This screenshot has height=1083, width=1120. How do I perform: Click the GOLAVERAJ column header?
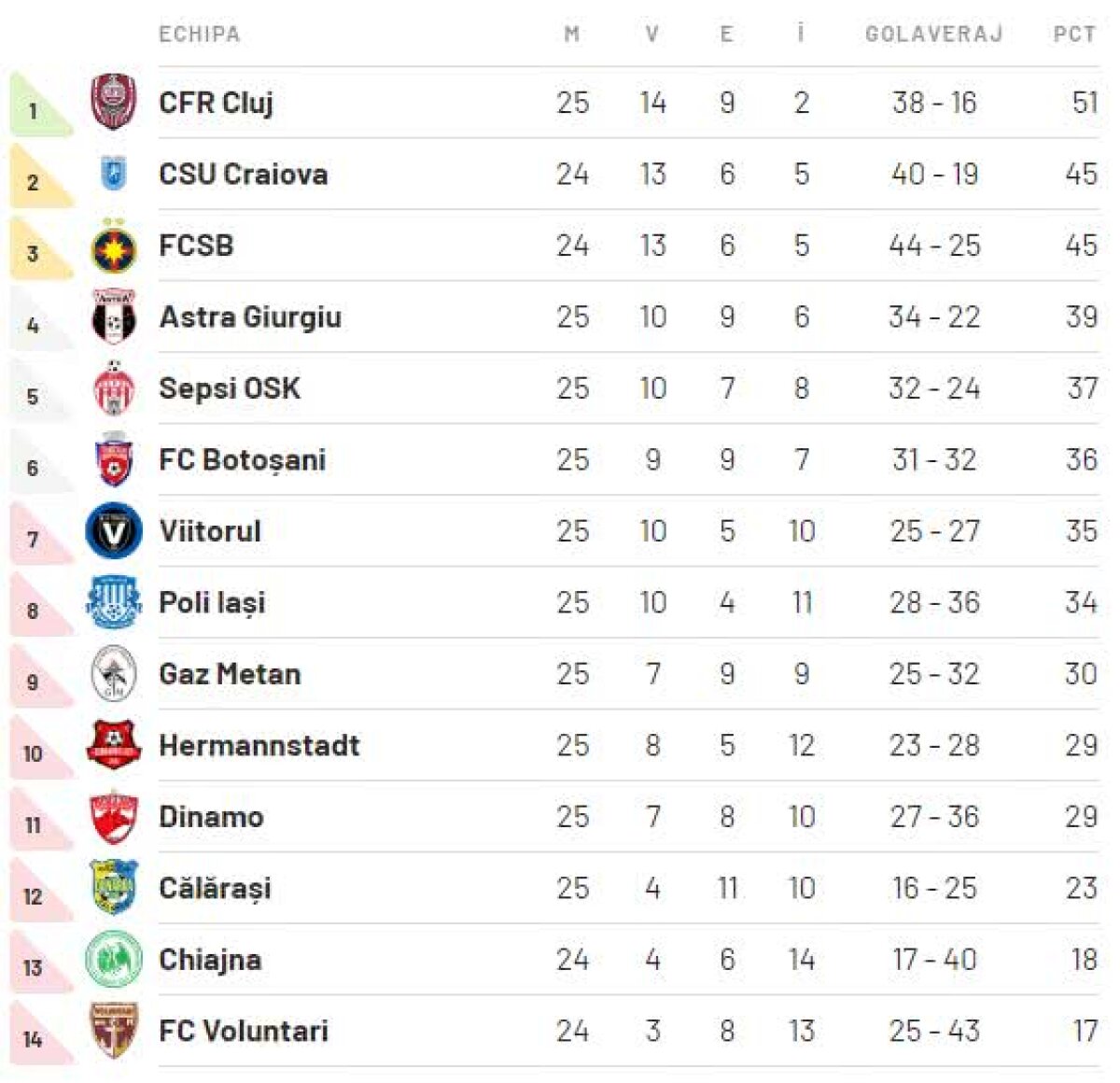pyautogui.click(x=933, y=35)
